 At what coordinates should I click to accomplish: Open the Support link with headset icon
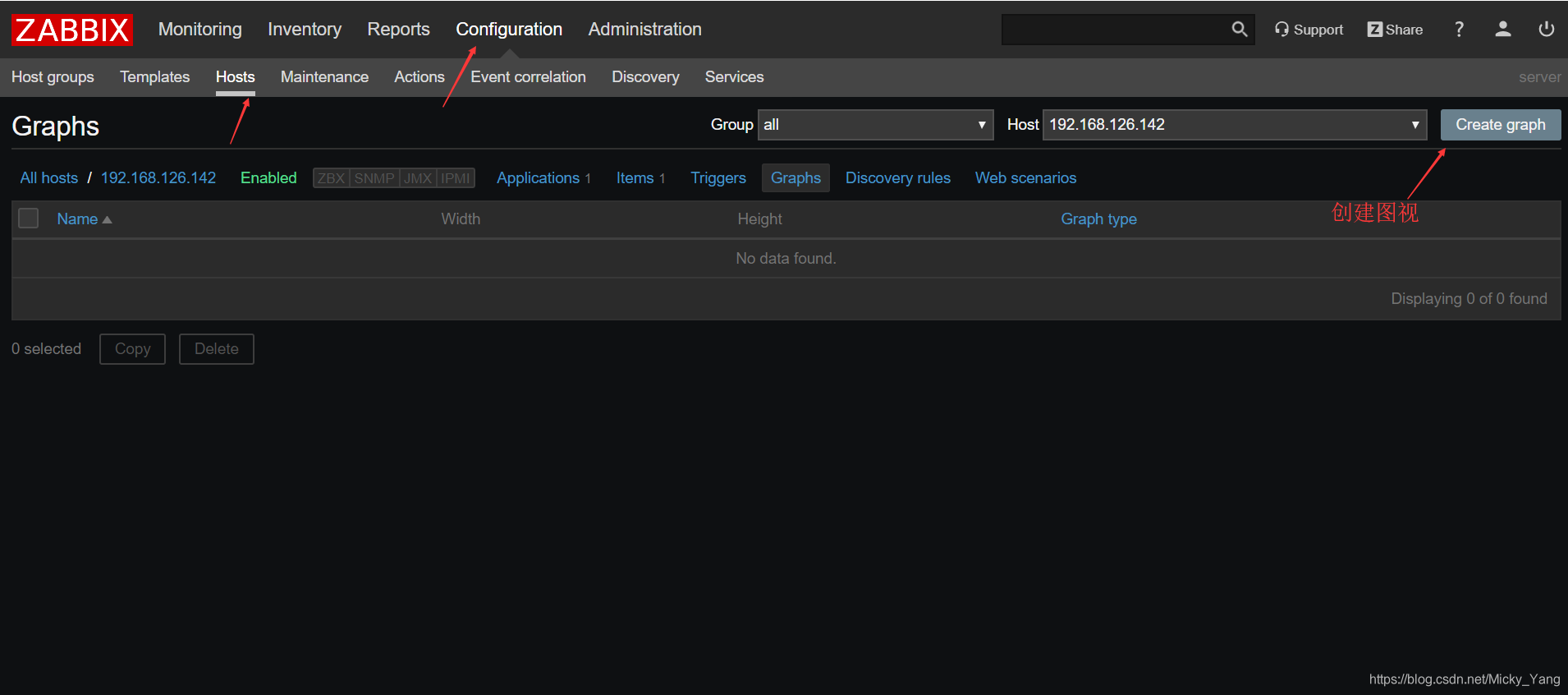click(1309, 30)
